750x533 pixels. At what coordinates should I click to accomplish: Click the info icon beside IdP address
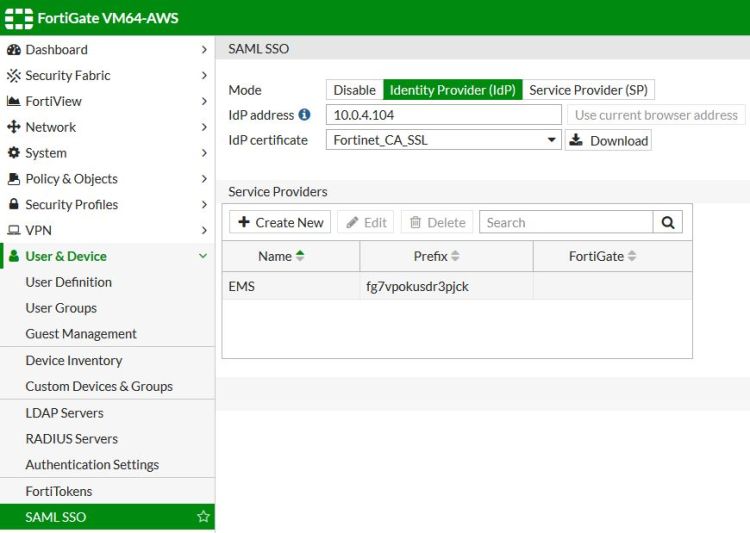click(x=305, y=115)
